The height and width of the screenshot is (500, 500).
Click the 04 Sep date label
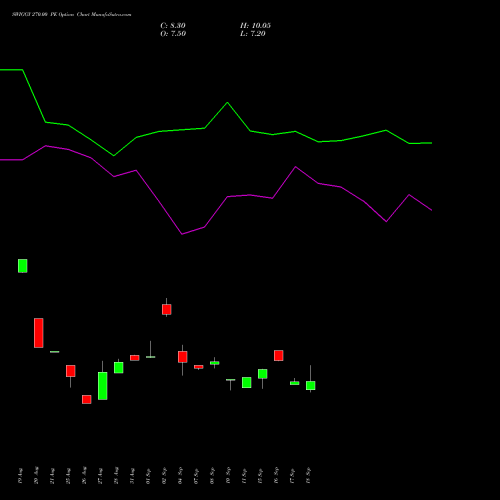tap(181, 476)
